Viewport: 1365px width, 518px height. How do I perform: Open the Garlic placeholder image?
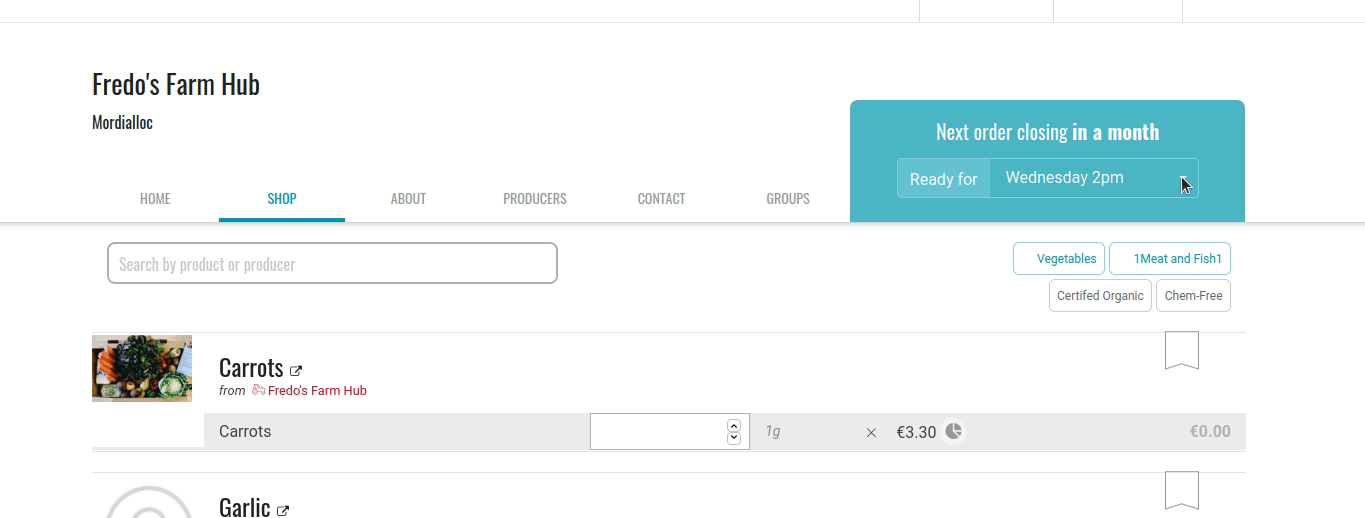(149, 502)
